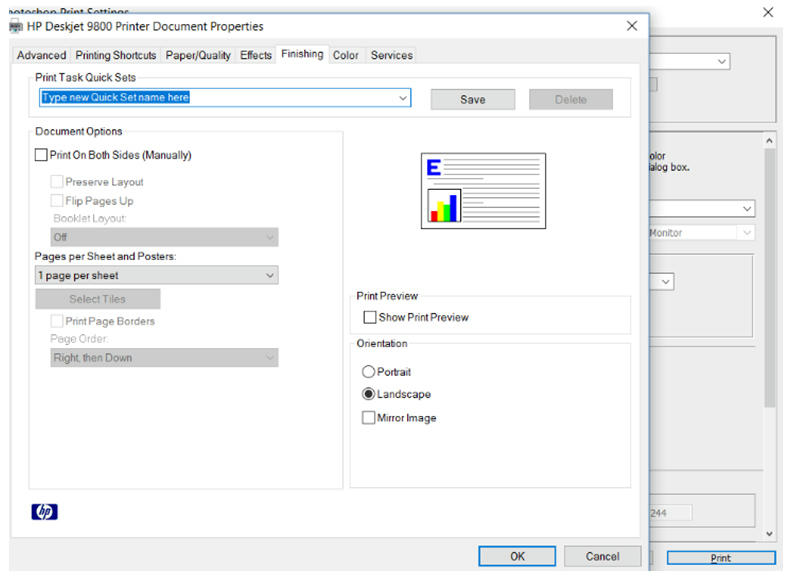Toggle the Mirror Image checkbox
The width and height of the screenshot is (791, 577).
[x=369, y=418]
